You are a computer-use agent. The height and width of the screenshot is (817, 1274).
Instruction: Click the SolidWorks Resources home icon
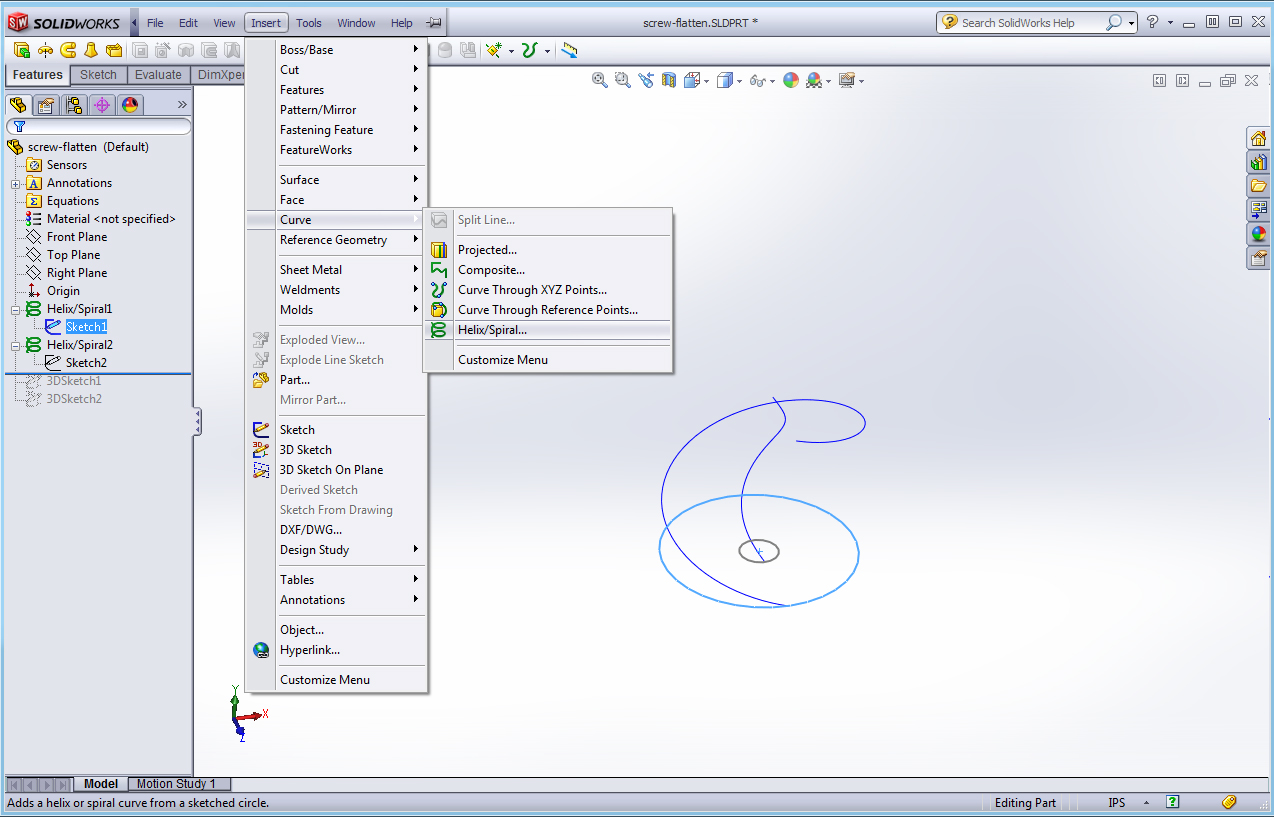click(1258, 138)
